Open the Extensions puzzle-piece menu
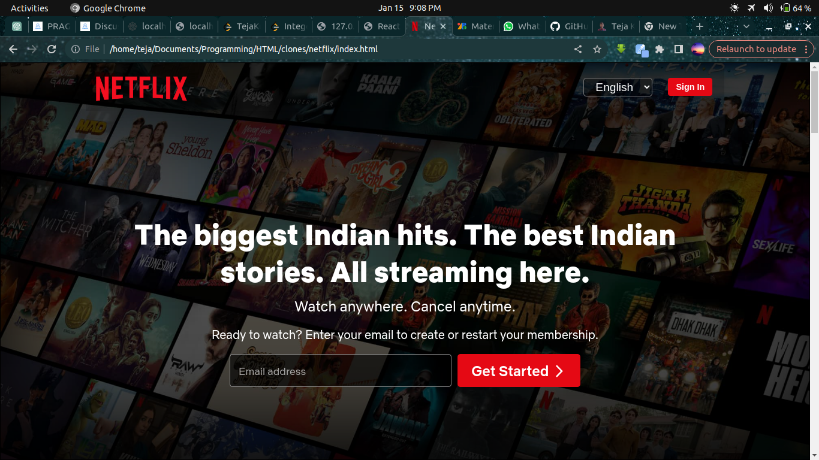Screen dimensions: 819x460 660,49
